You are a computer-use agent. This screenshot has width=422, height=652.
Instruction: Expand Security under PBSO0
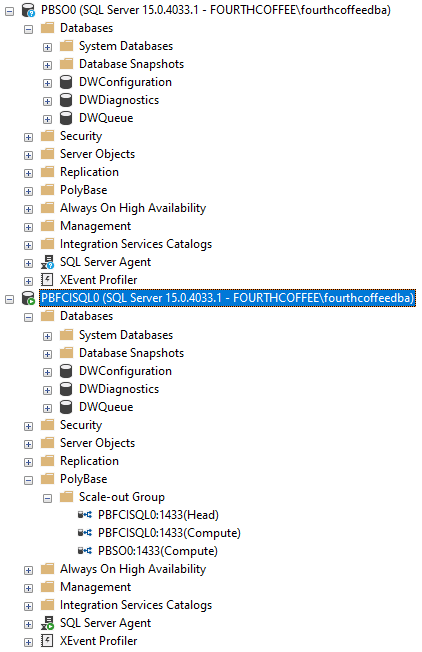28,137
